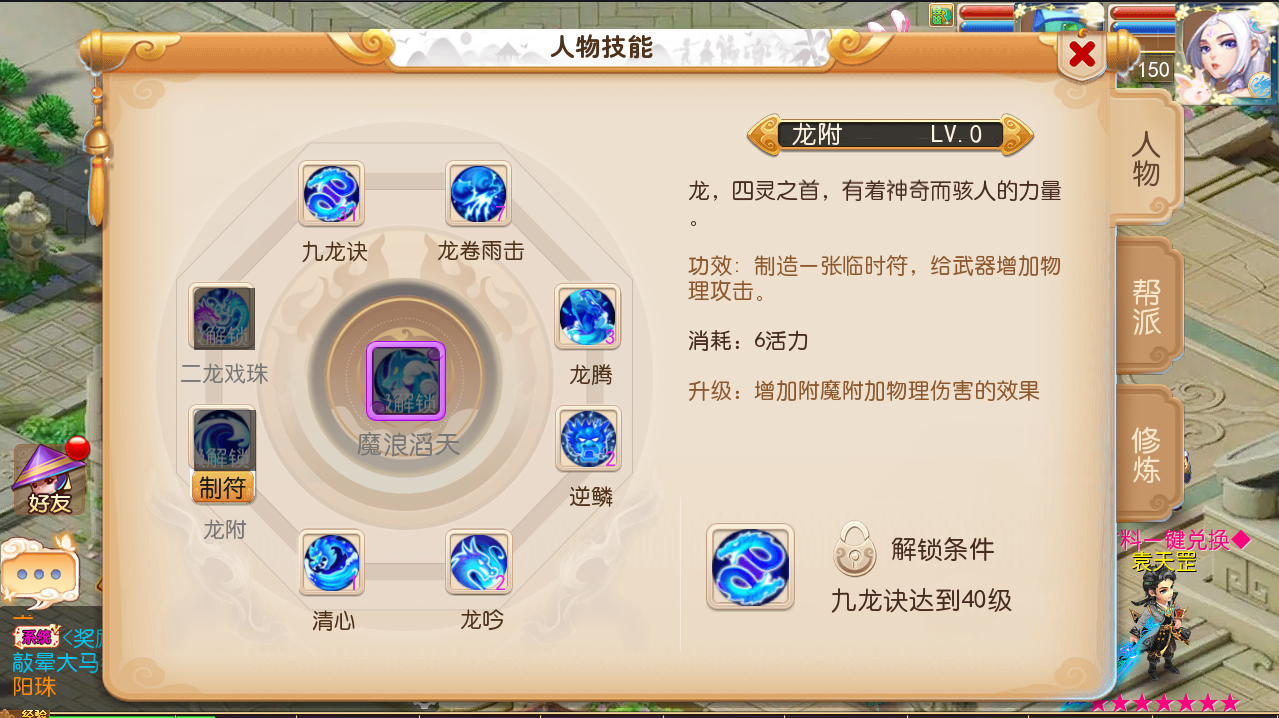Click the locked 二龙戏珠 skill icon
Viewport: 1279px width, 718px height.
pos(222,317)
